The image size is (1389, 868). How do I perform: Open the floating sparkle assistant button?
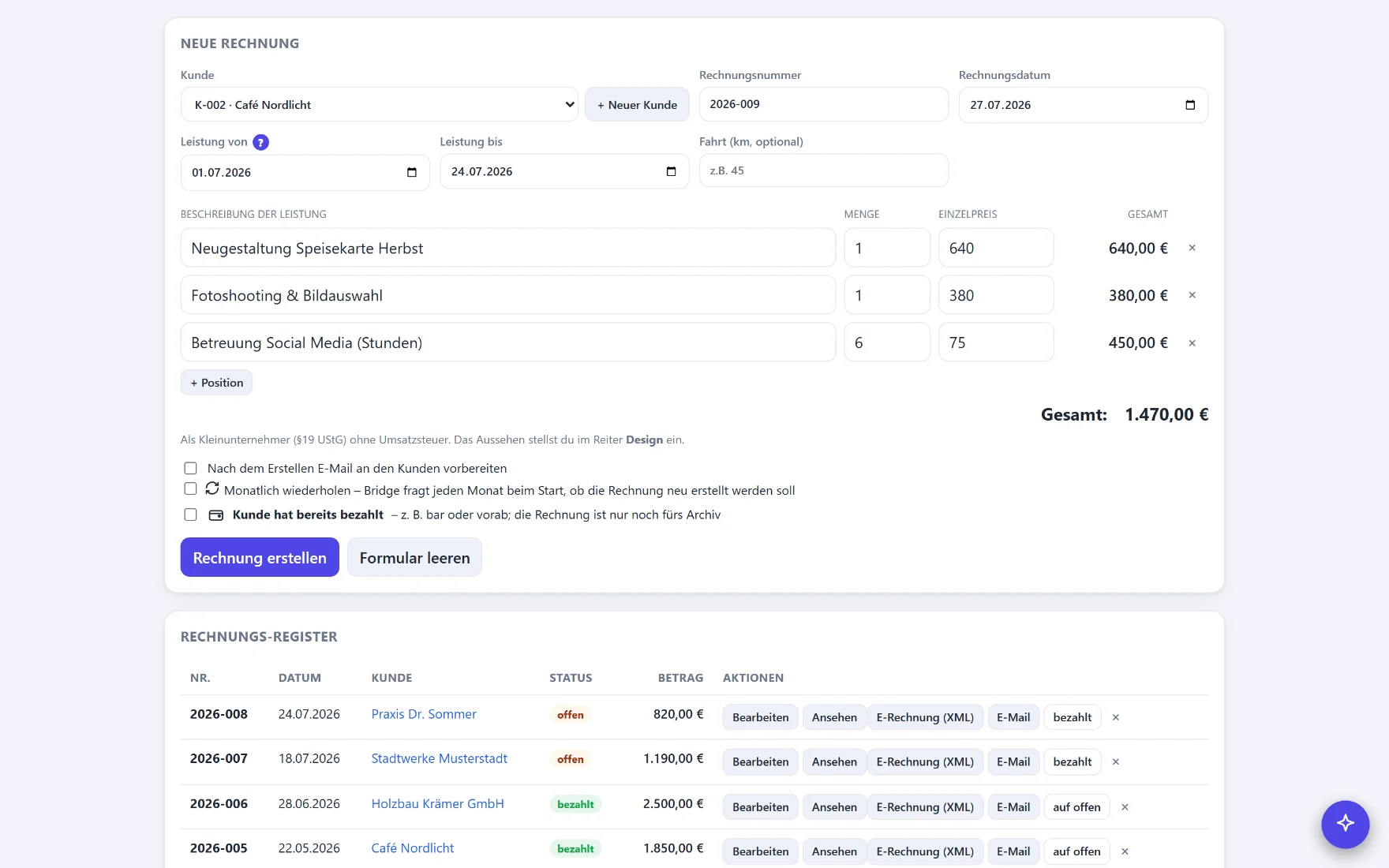coord(1346,824)
